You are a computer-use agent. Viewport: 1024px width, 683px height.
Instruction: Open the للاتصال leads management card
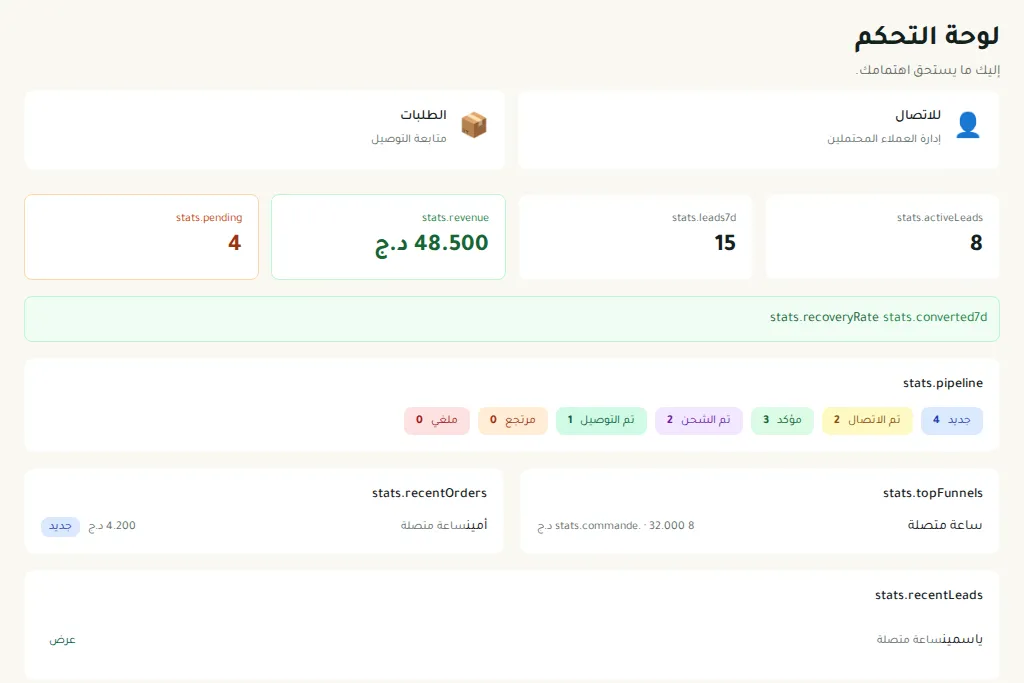[758, 130]
